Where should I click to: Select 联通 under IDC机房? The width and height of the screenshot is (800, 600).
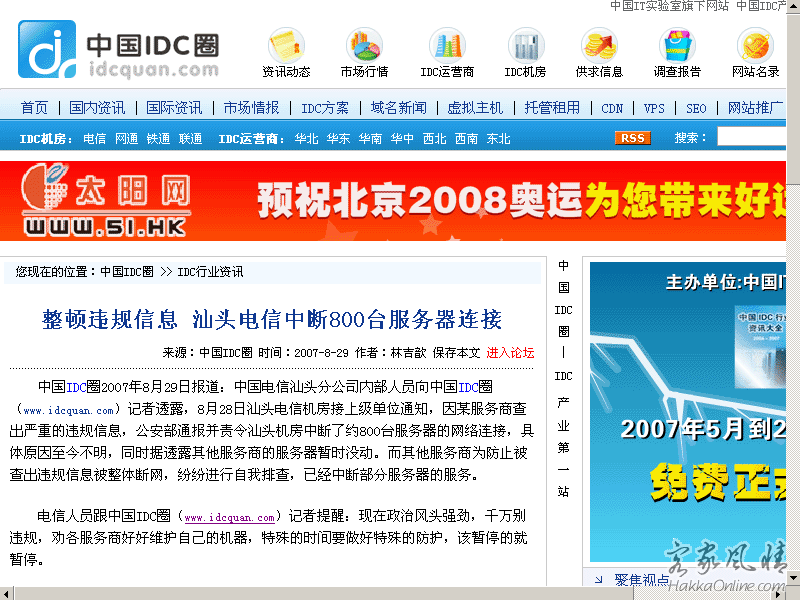pyautogui.click(x=190, y=139)
